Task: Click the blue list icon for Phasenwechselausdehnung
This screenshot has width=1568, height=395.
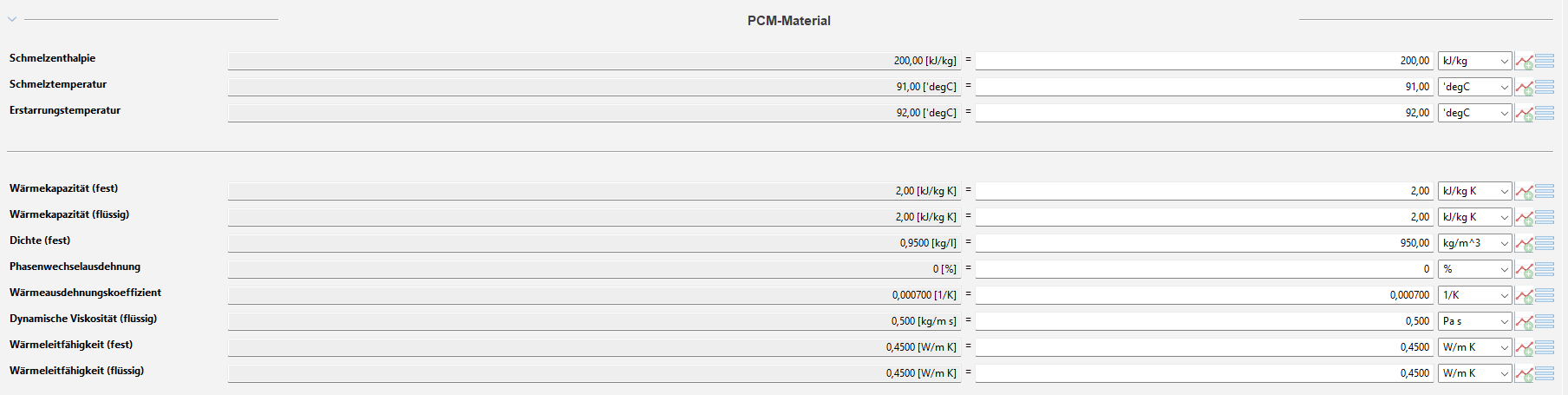Action: (1545, 270)
